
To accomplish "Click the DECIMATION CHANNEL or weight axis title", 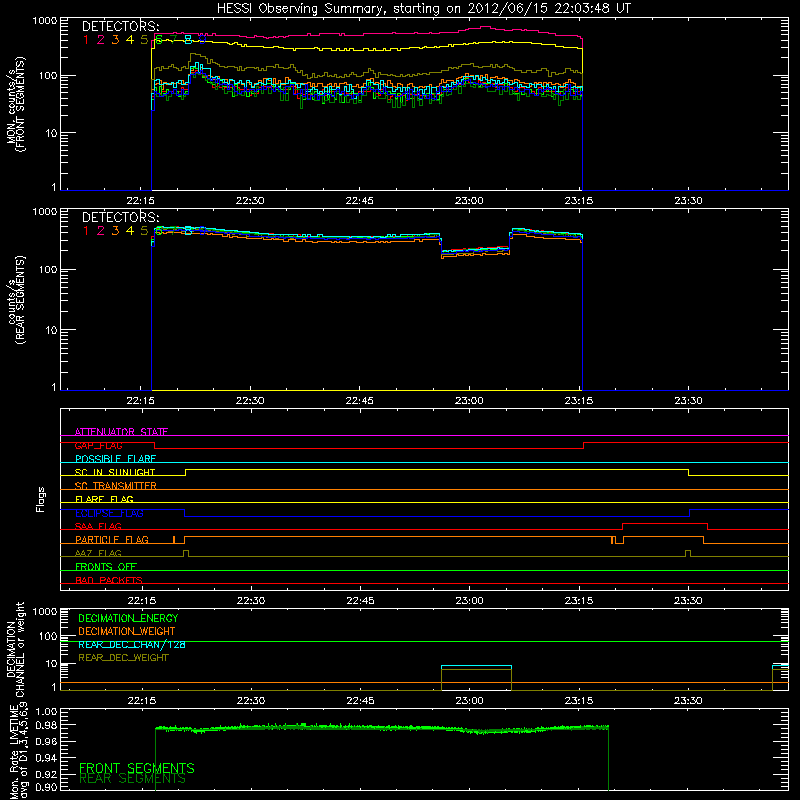I will [16, 649].
